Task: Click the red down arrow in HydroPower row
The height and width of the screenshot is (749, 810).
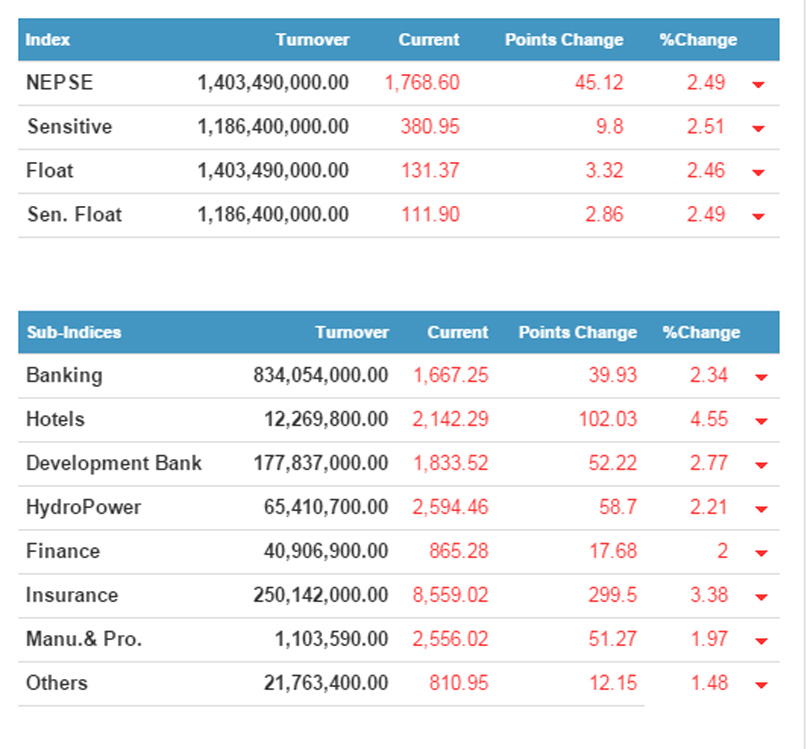Action: pos(760,509)
